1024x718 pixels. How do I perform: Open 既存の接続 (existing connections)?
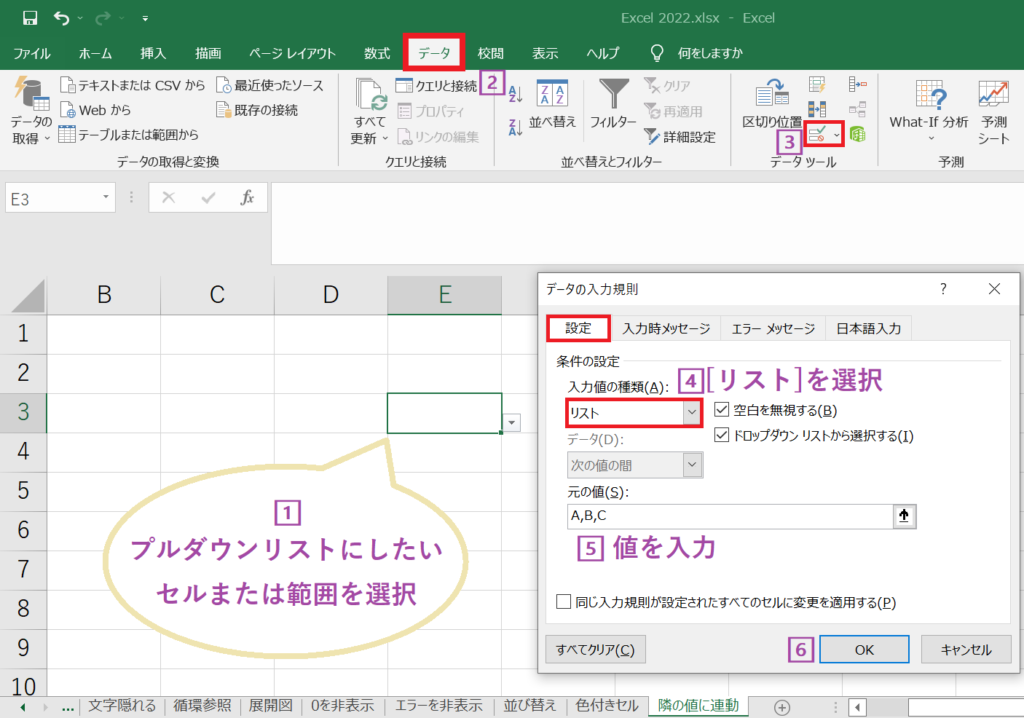(257, 110)
